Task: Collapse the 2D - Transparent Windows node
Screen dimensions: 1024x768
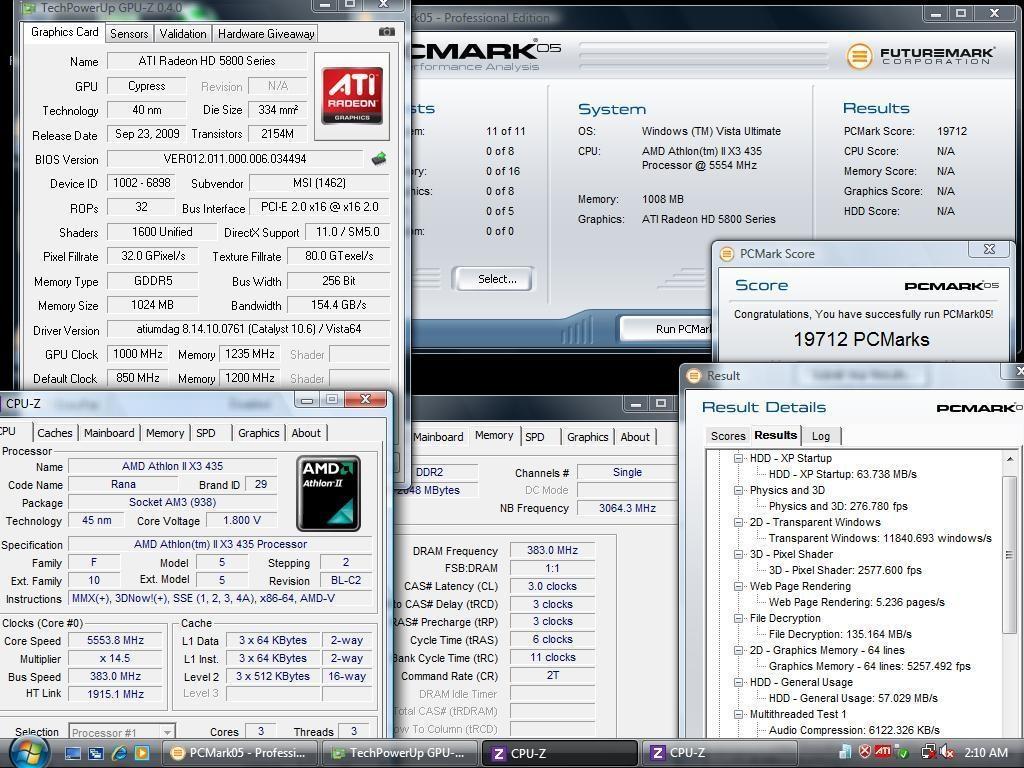Action: click(739, 522)
